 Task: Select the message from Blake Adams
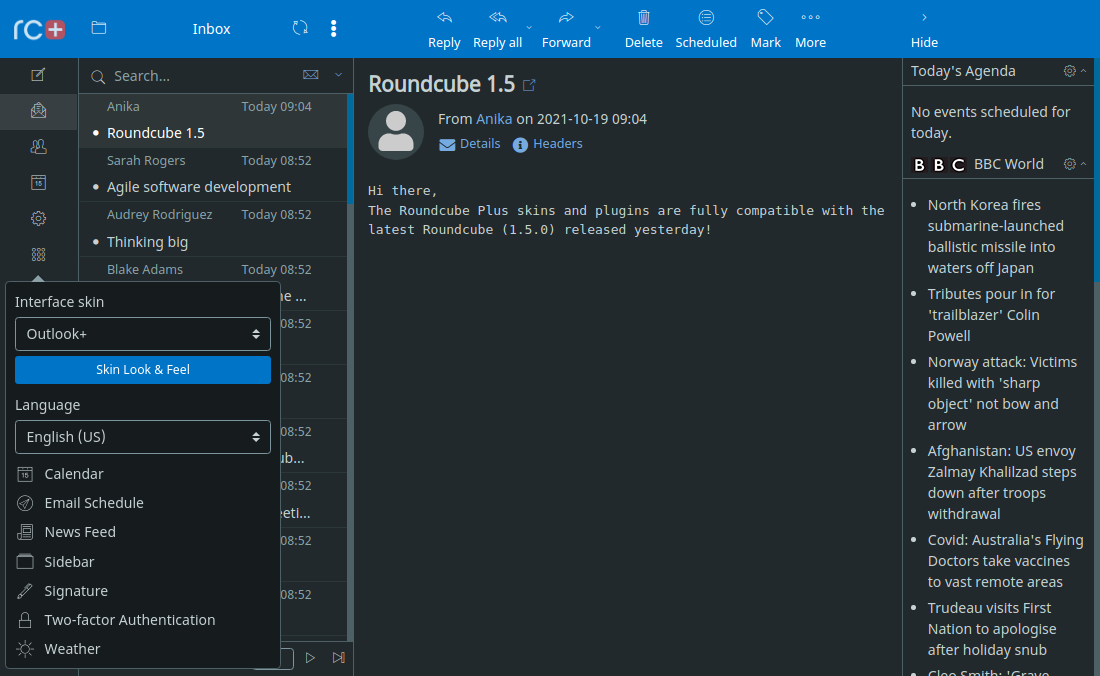tap(213, 270)
